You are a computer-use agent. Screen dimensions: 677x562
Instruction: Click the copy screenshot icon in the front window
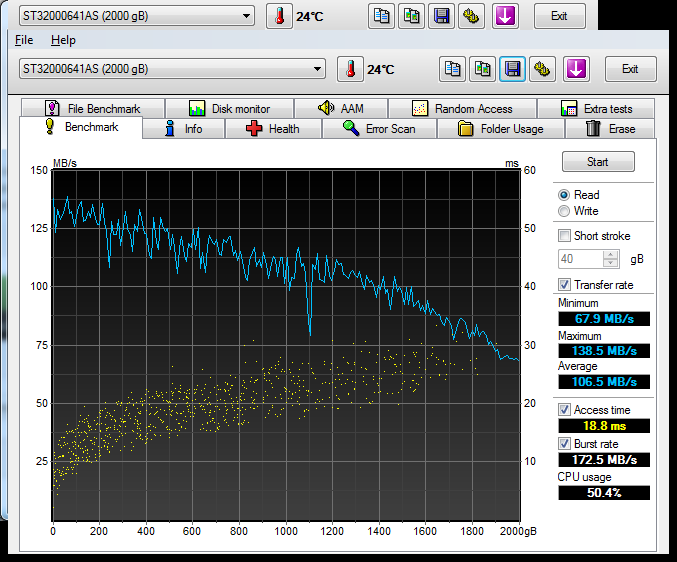pos(483,69)
